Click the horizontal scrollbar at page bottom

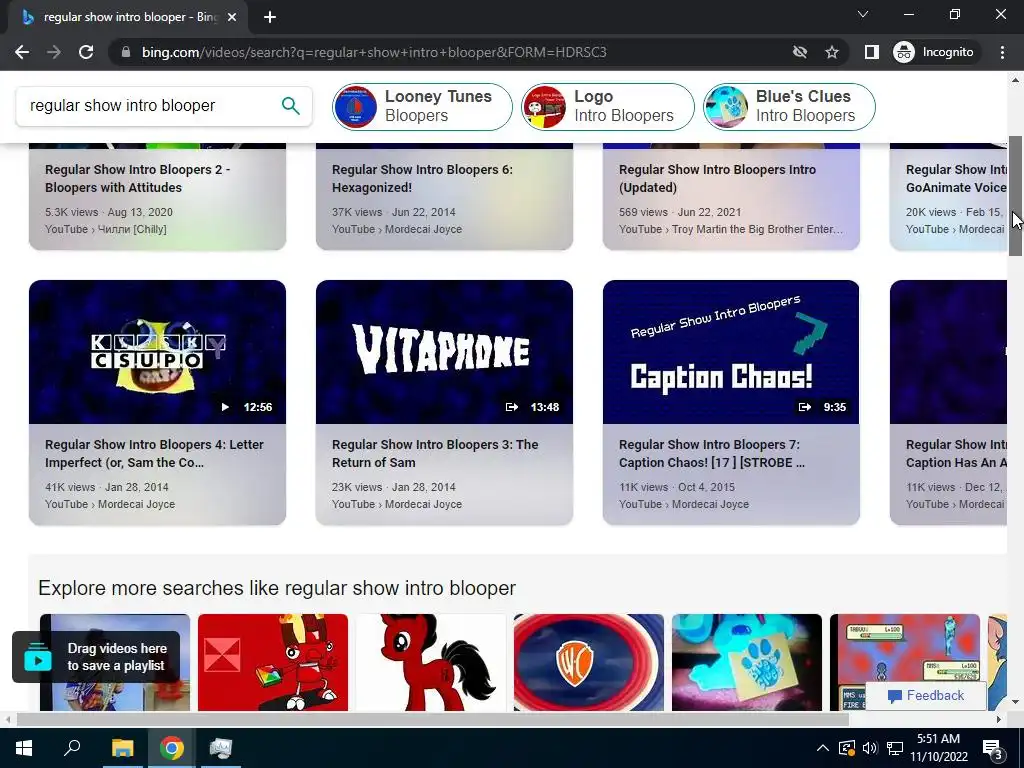pyautogui.click(x=432, y=719)
